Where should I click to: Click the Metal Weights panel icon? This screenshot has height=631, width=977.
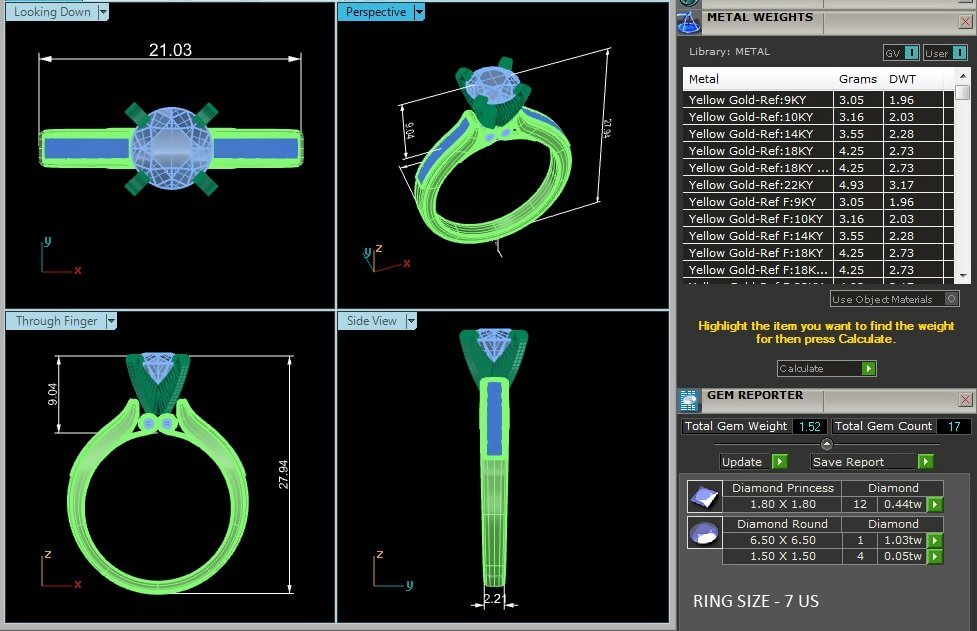point(689,19)
